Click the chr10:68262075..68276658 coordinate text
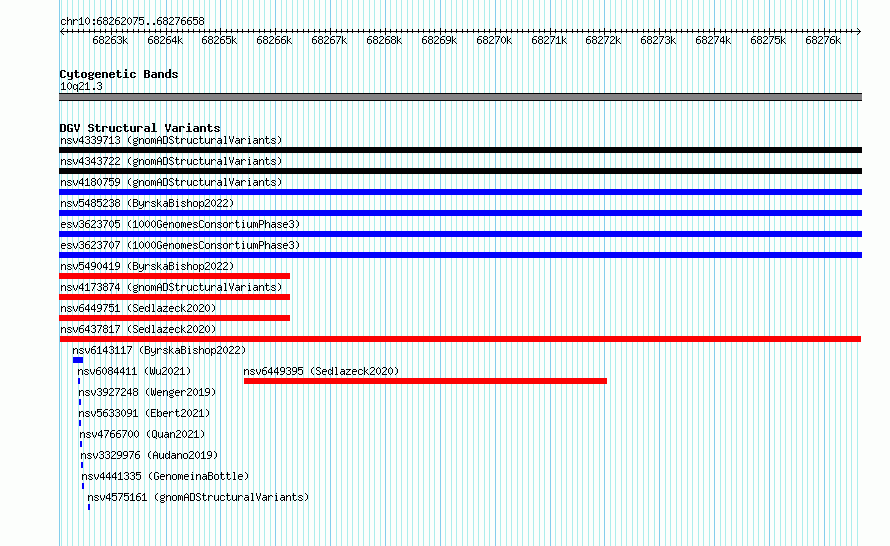This screenshot has width=890, height=546. click(x=132, y=21)
